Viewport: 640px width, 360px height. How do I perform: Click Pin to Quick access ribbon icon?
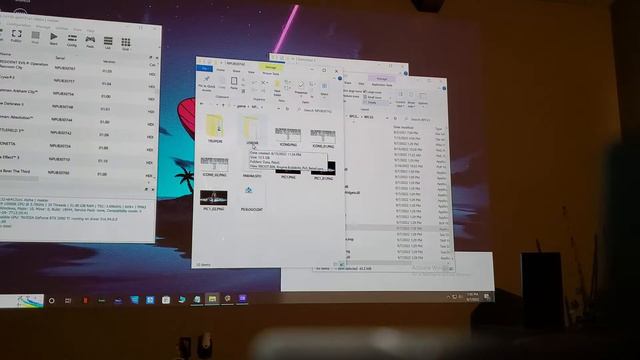207,83
